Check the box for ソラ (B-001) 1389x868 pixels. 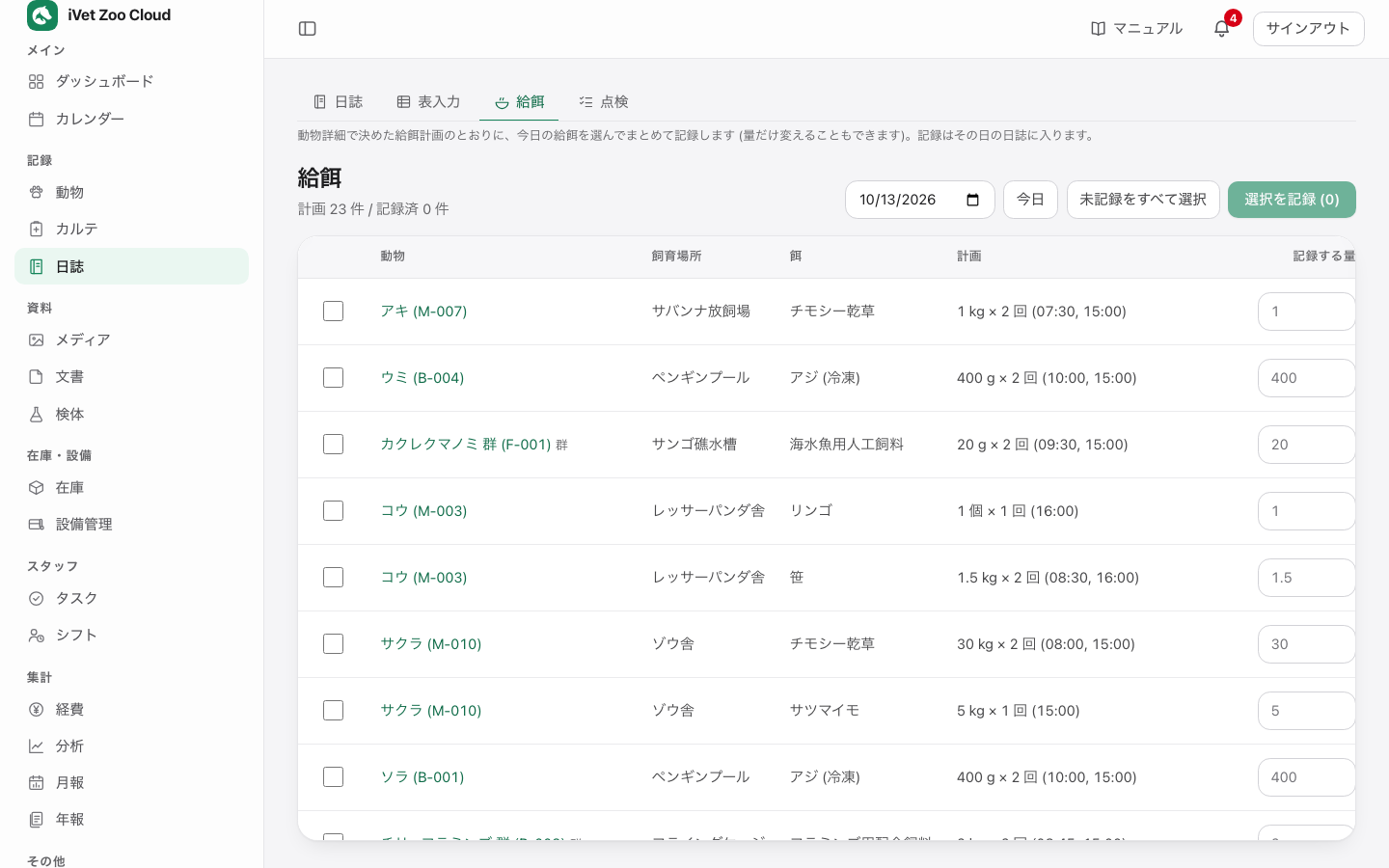(333, 776)
